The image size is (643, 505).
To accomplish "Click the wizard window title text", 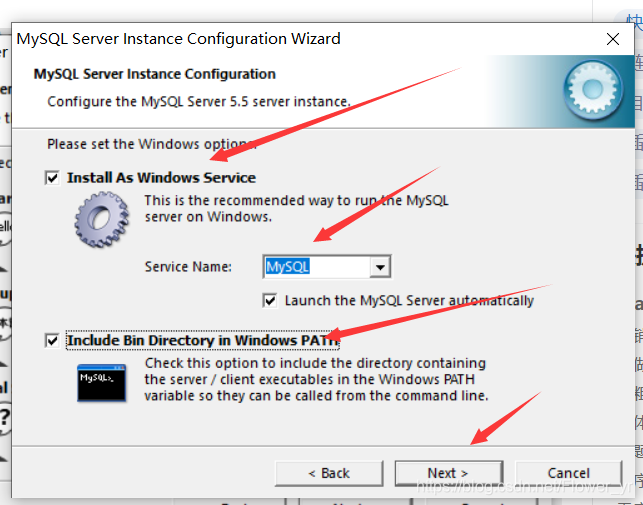I will [x=178, y=39].
